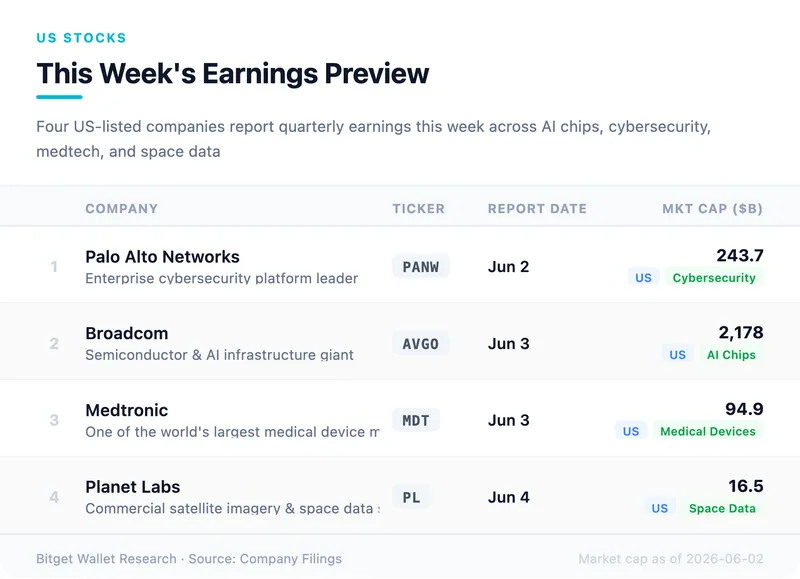Viewport: 800px width, 579px height.
Task: Select the Space Data tag
Action: pyautogui.click(x=722, y=508)
